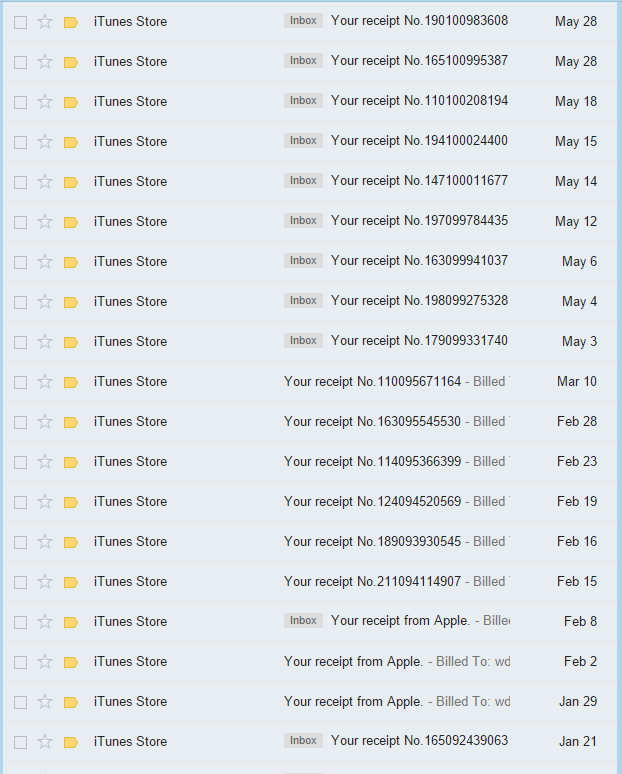
Task: Check the Feb 23 receipt email
Action: 20,462
